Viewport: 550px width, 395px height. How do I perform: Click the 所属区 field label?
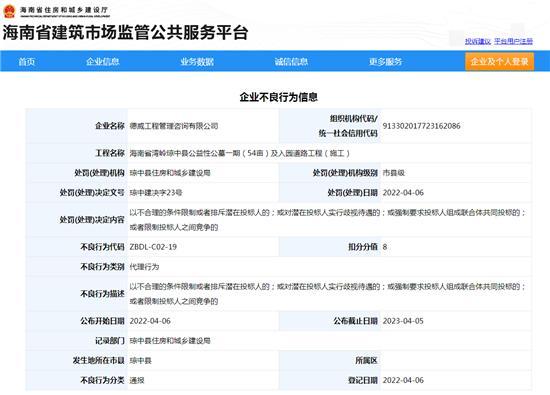[366, 361]
